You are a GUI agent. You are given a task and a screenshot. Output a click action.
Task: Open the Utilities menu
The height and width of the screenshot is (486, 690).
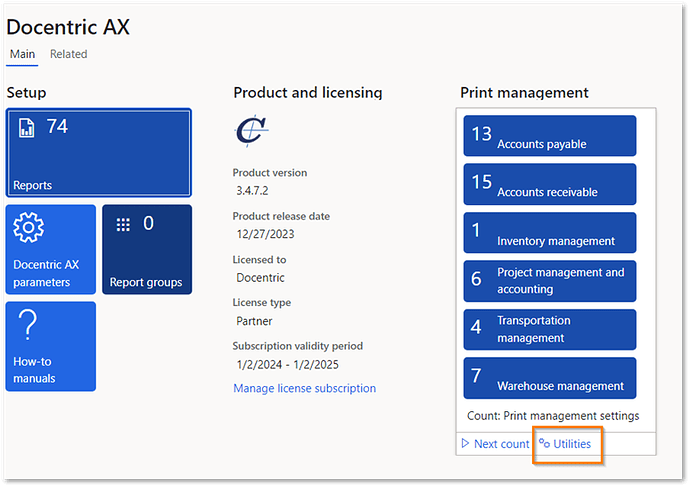pos(565,444)
